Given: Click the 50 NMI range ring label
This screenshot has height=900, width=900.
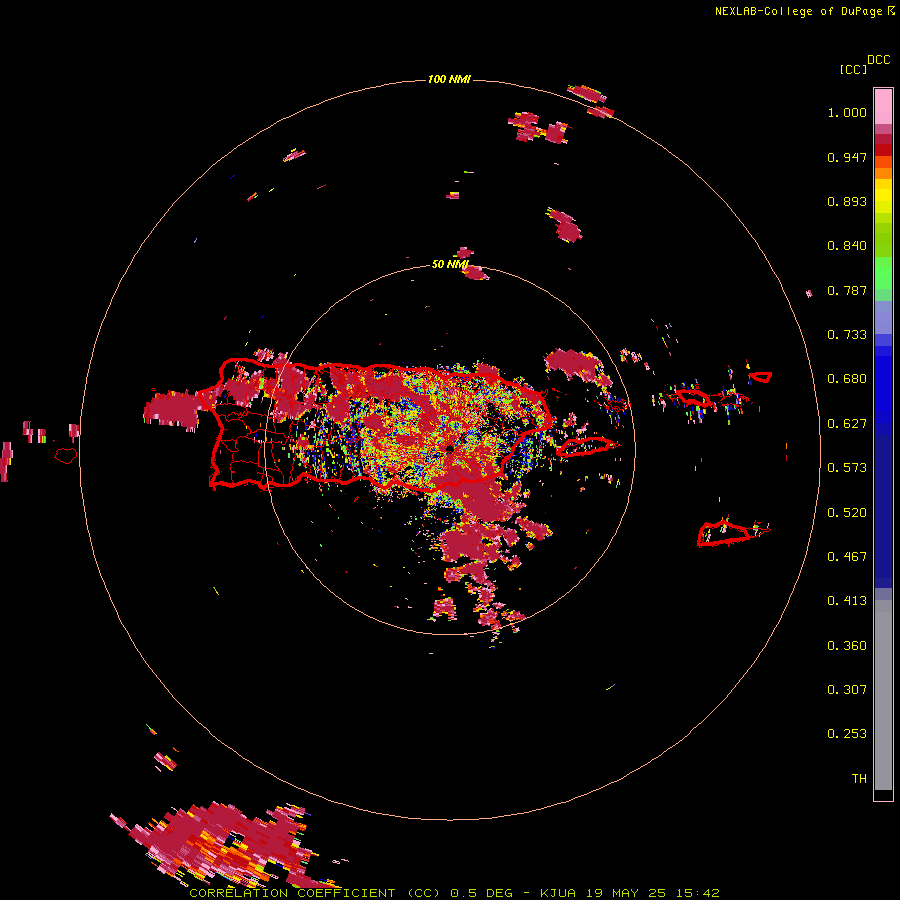Looking at the screenshot, I should click(x=450, y=265).
